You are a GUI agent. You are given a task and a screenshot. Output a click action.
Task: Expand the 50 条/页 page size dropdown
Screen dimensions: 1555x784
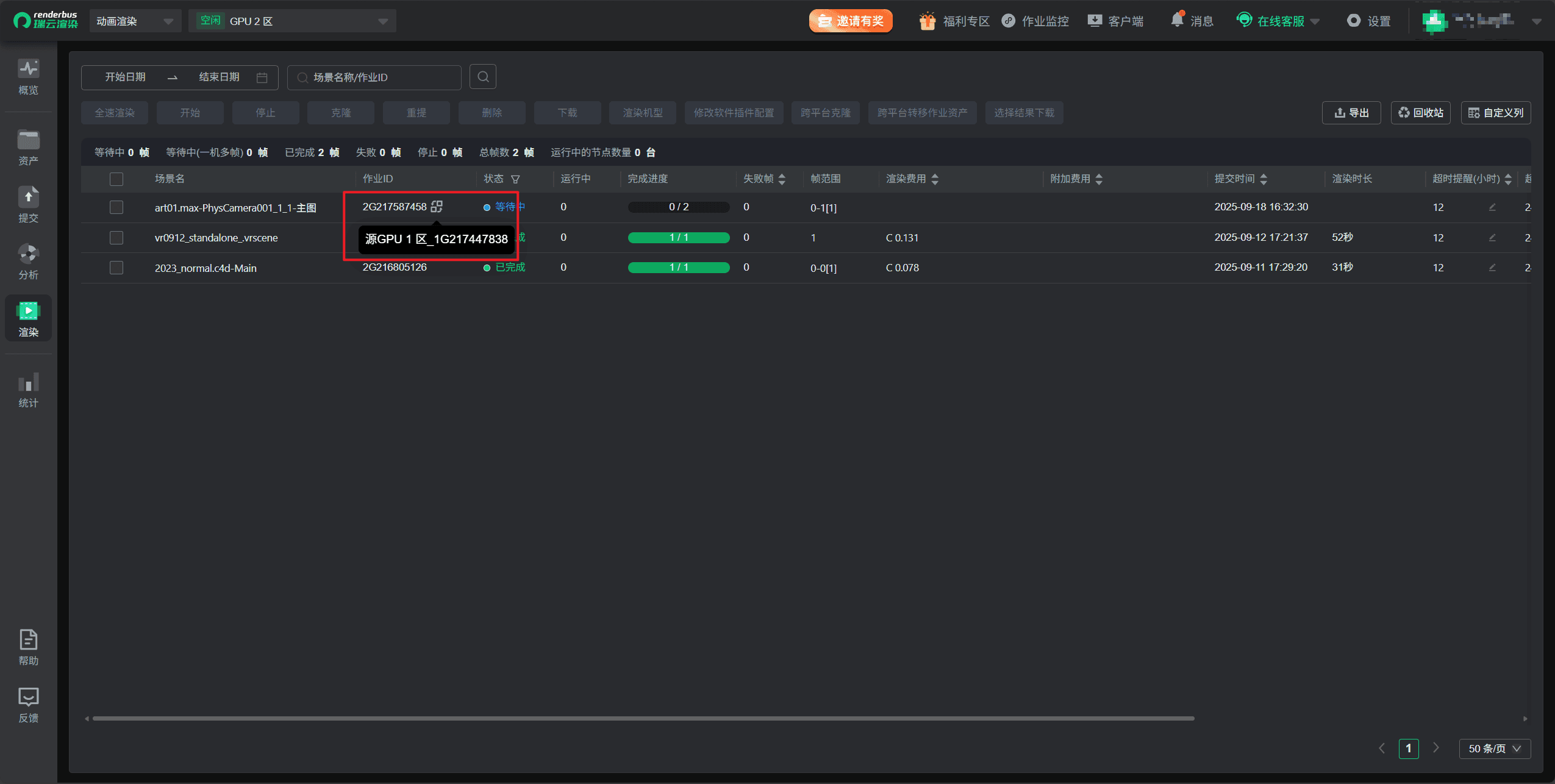[x=1494, y=748]
